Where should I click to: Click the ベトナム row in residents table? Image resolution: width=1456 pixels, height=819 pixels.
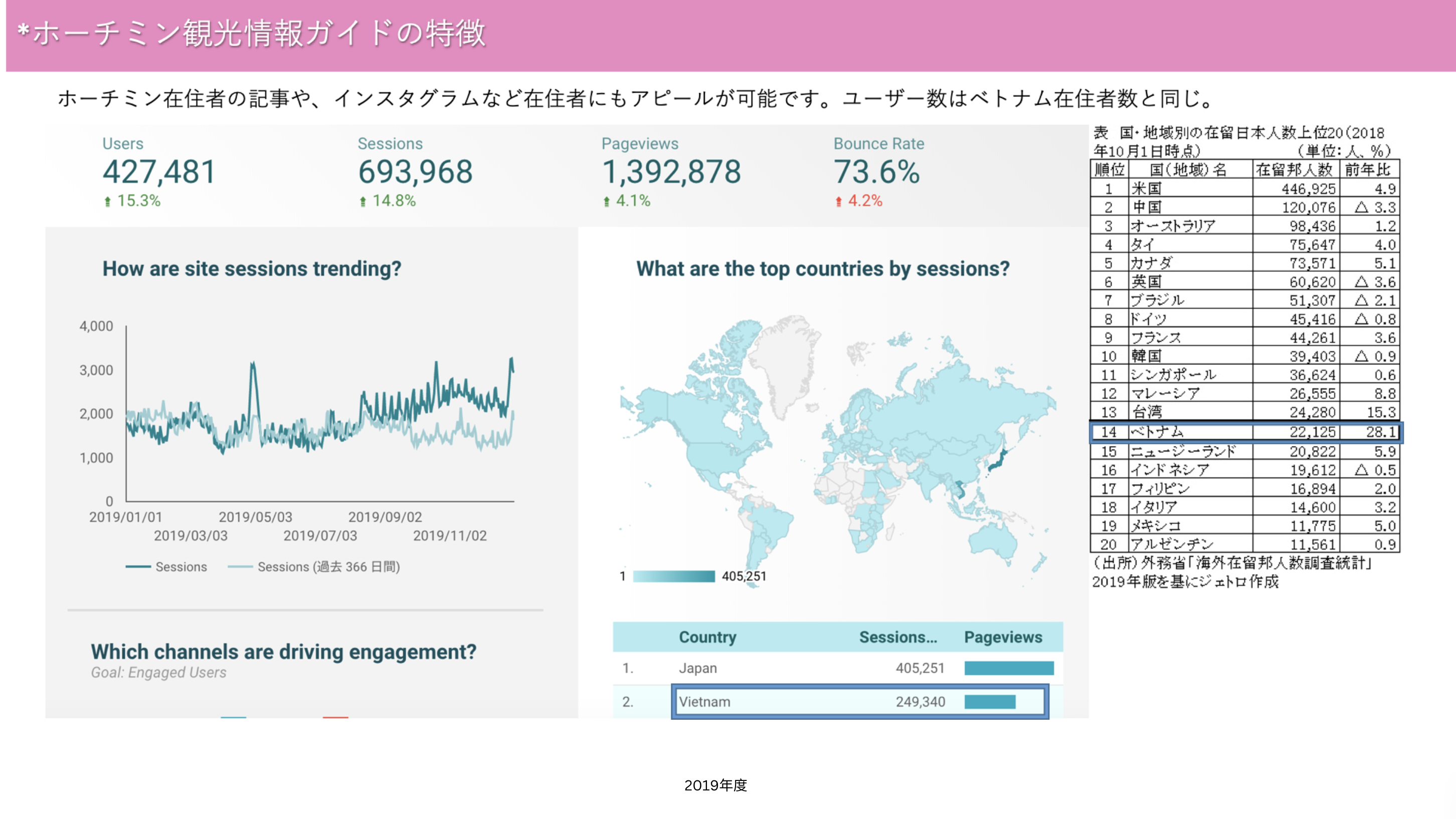[x=1245, y=432]
